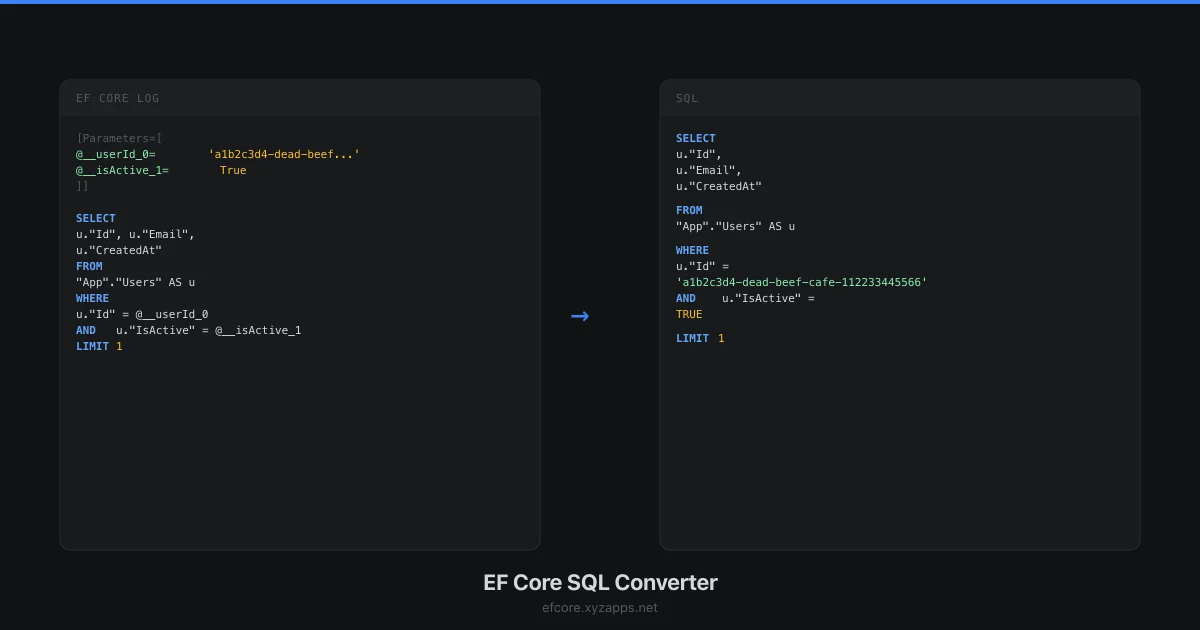Click the u."Id" = line in SQL output
This screenshot has height=630, width=1200.
(702, 266)
